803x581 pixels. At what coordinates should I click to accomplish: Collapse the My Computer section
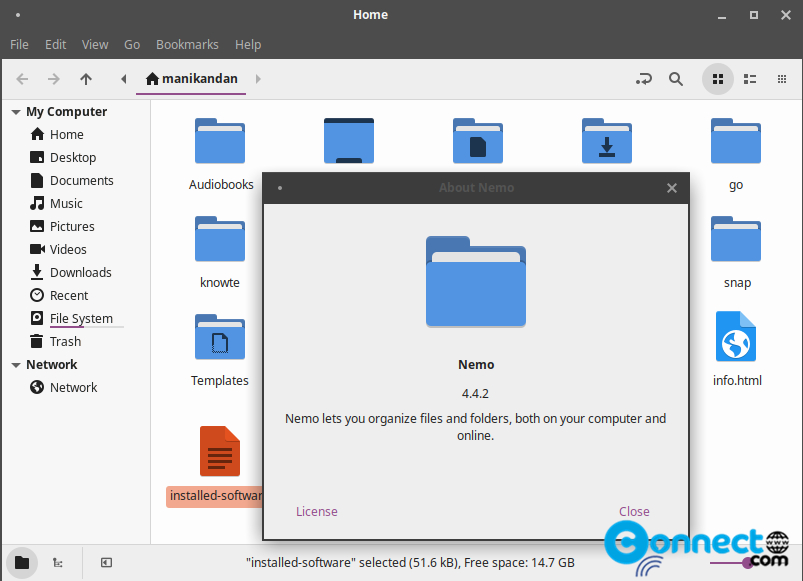pos(16,112)
